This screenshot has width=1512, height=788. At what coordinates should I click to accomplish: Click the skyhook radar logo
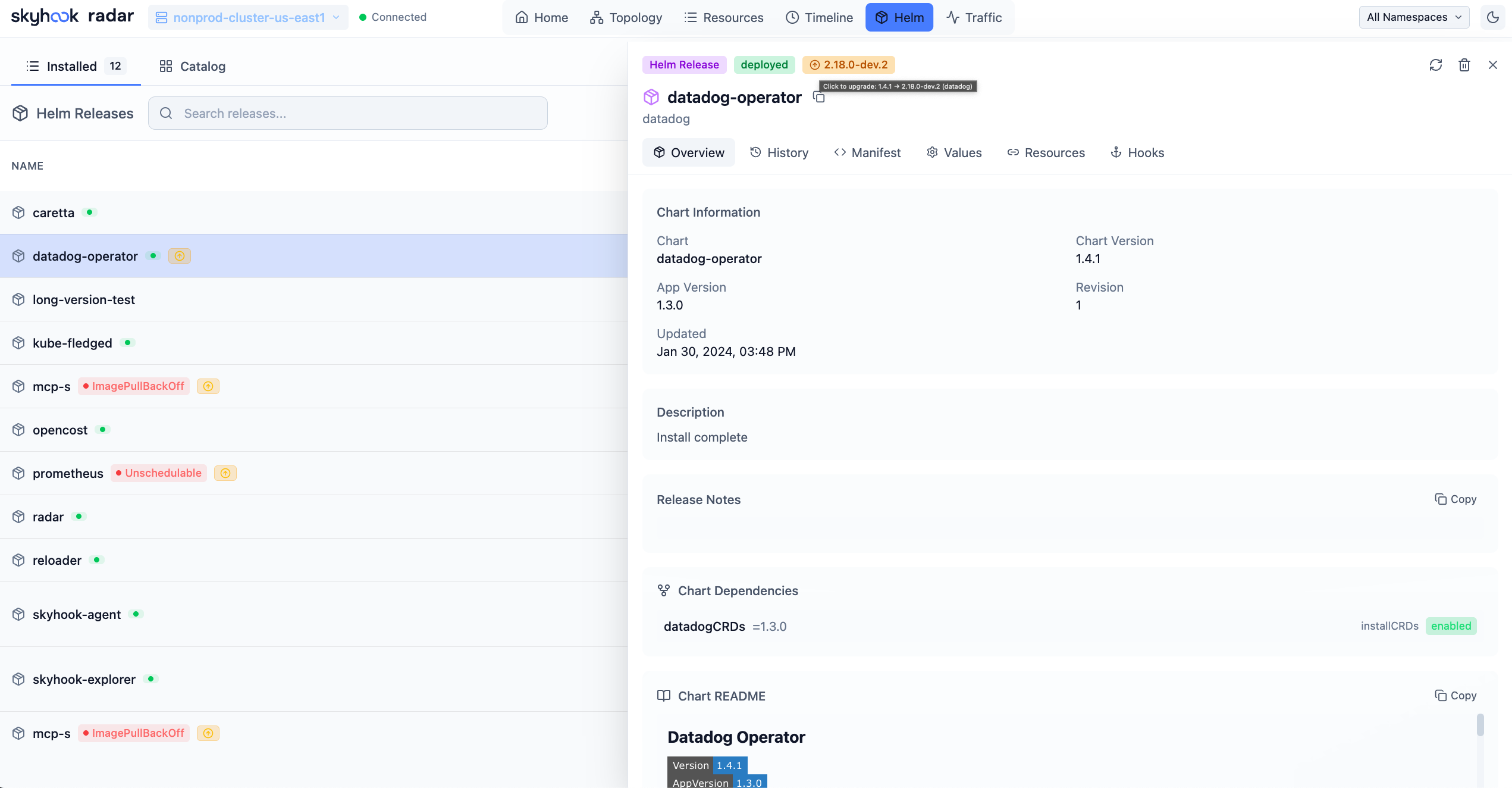(72, 16)
